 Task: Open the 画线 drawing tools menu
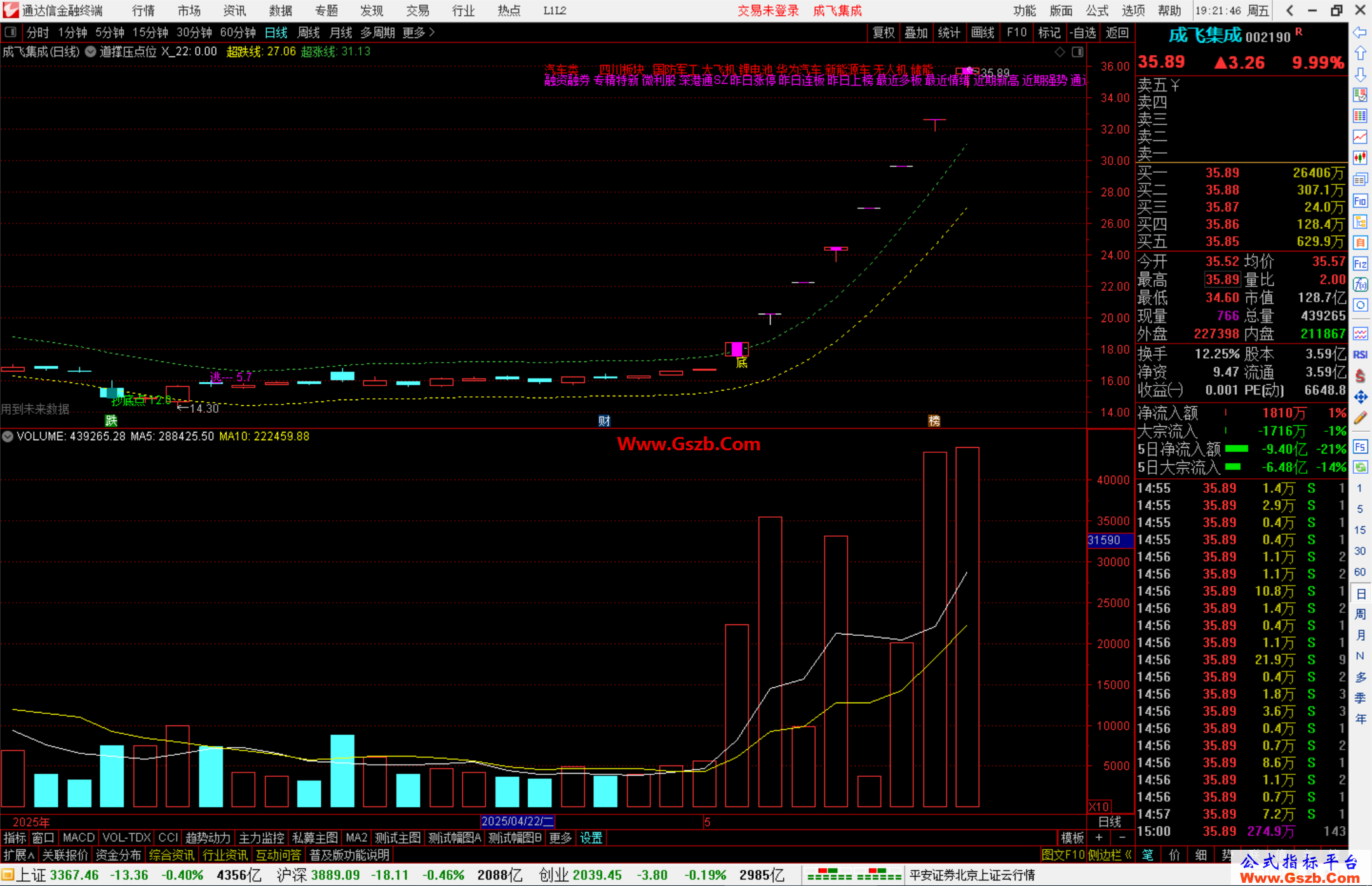tap(983, 32)
